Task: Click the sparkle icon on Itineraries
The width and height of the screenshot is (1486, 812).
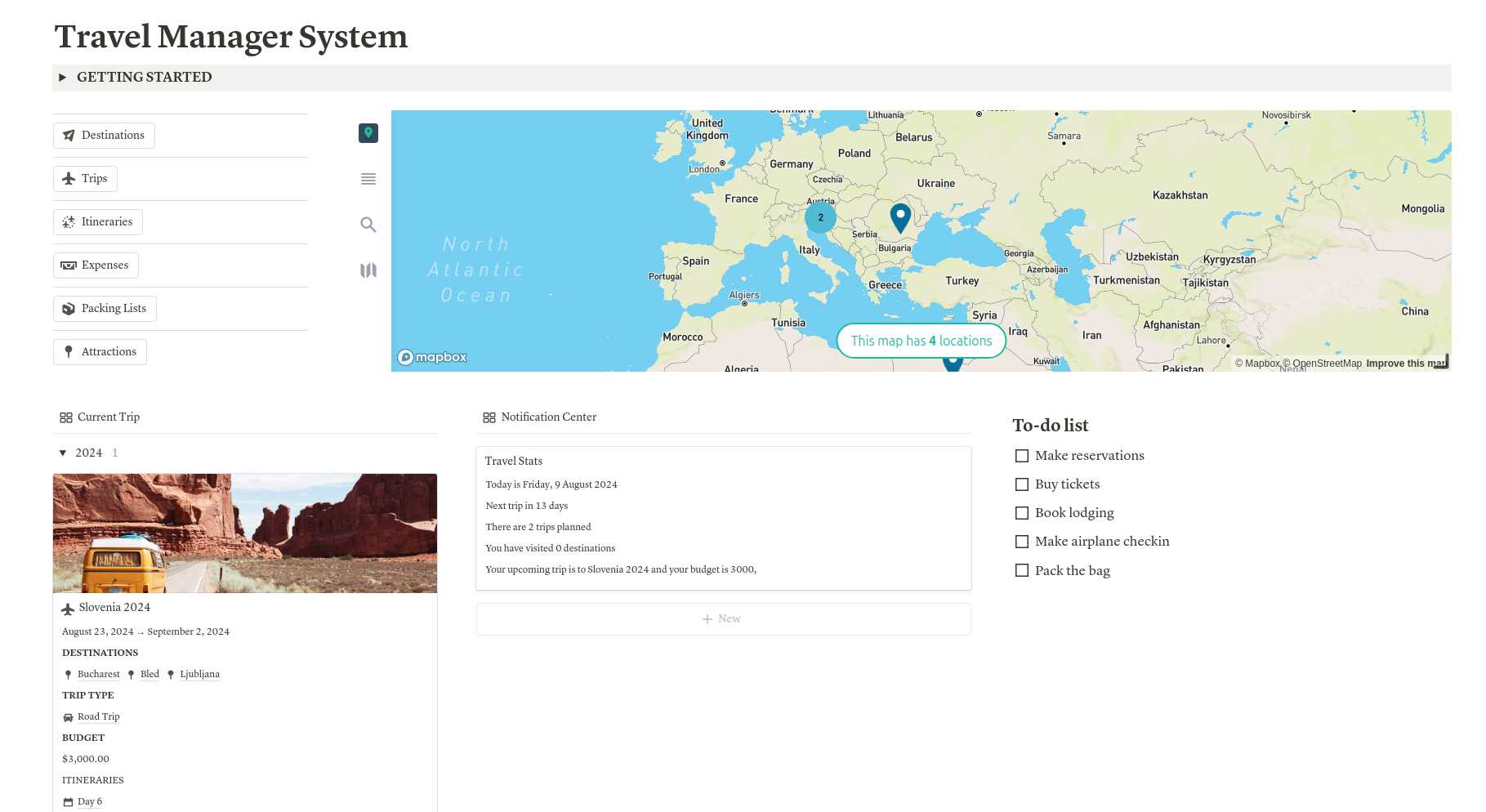Action: click(x=69, y=222)
